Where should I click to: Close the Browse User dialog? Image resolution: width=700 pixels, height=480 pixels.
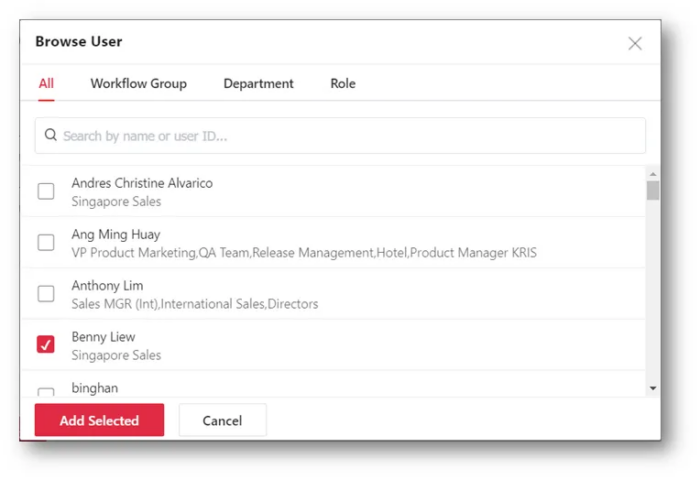tap(634, 43)
